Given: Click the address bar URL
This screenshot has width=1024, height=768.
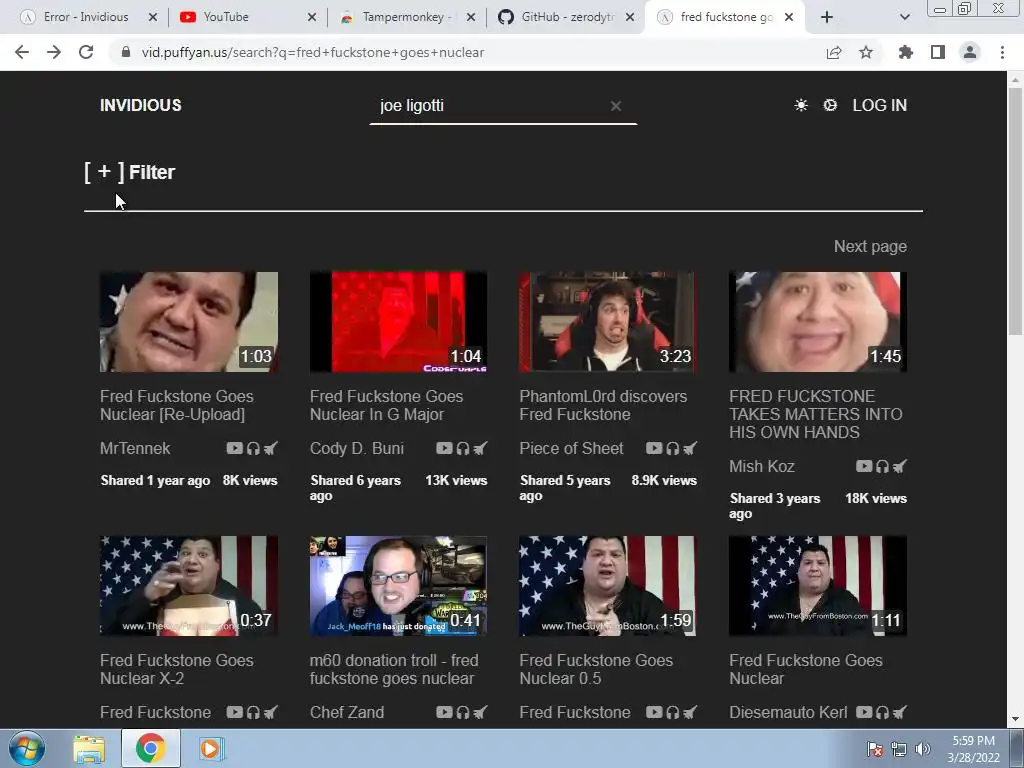Looking at the screenshot, I should pyautogui.click(x=313, y=52).
